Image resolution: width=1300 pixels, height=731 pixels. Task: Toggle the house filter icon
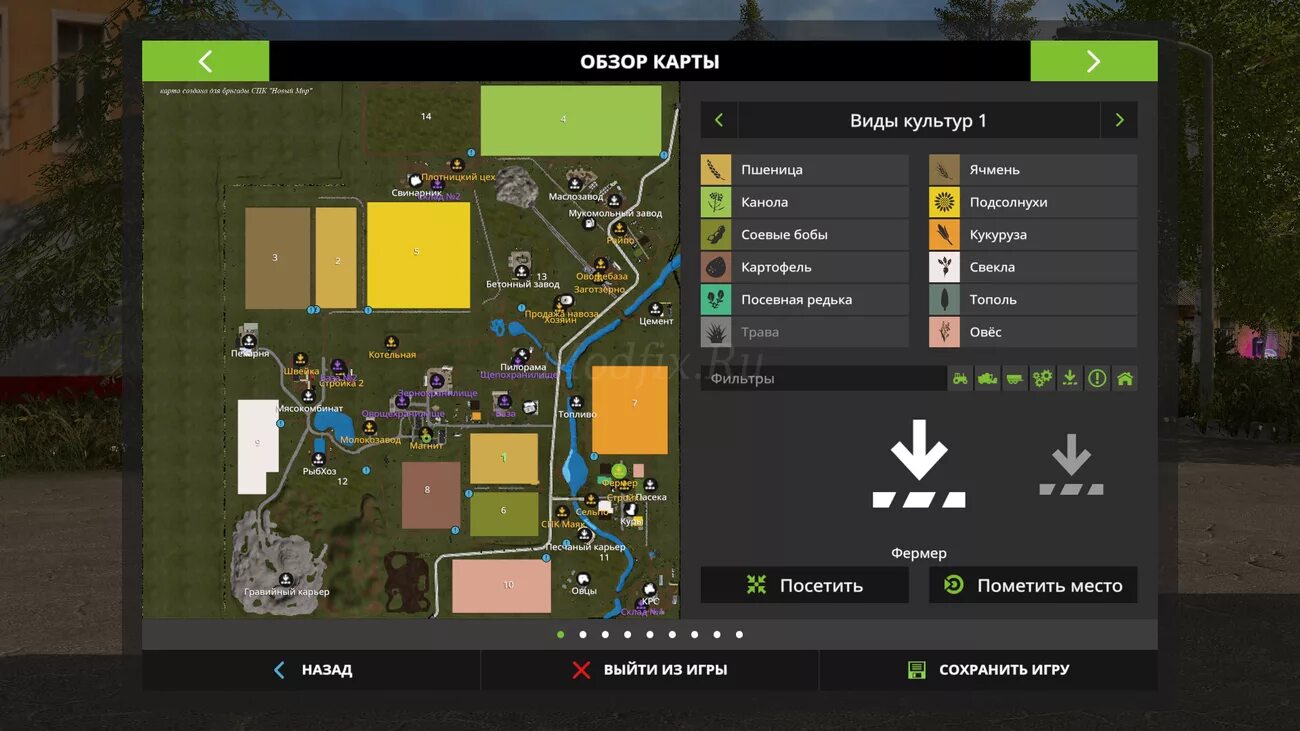[x=1125, y=378]
